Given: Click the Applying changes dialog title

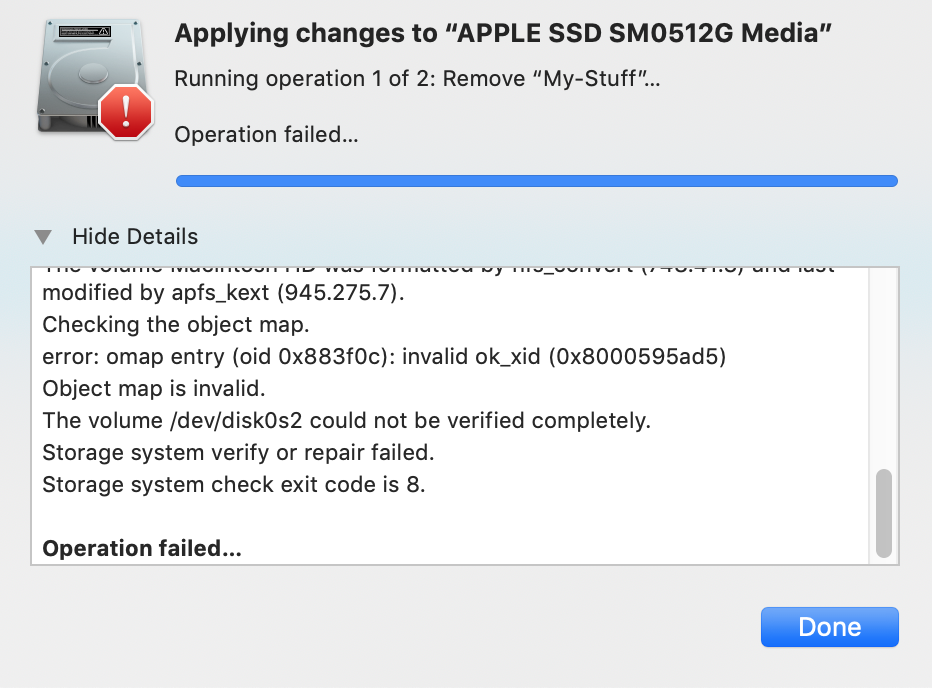Looking at the screenshot, I should click(x=503, y=33).
